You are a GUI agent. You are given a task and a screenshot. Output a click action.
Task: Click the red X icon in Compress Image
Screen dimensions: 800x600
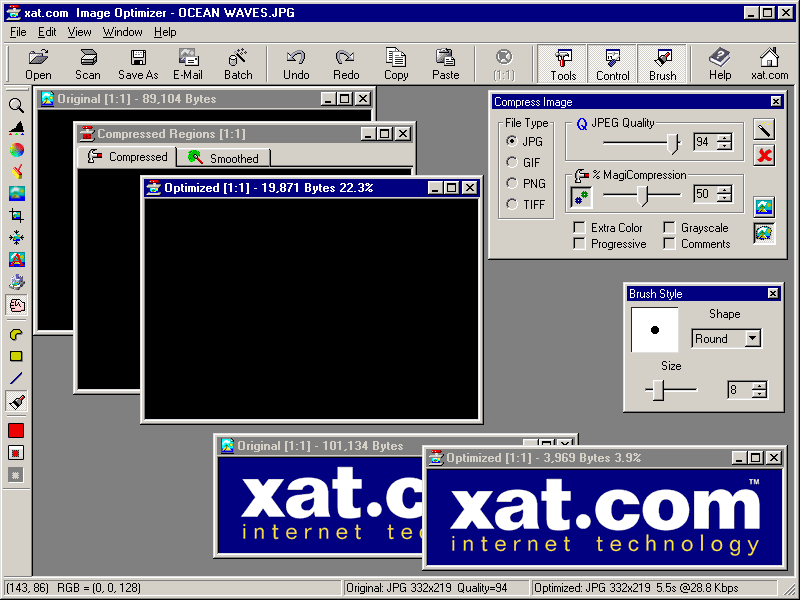point(764,155)
